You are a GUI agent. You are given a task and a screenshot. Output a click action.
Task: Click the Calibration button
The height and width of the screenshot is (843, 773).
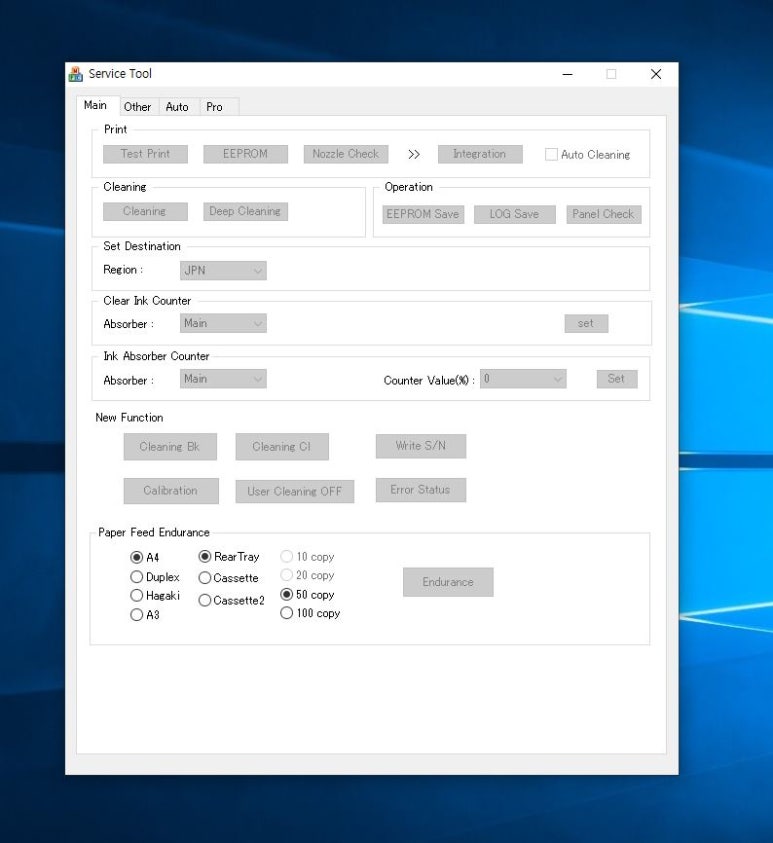click(171, 491)
